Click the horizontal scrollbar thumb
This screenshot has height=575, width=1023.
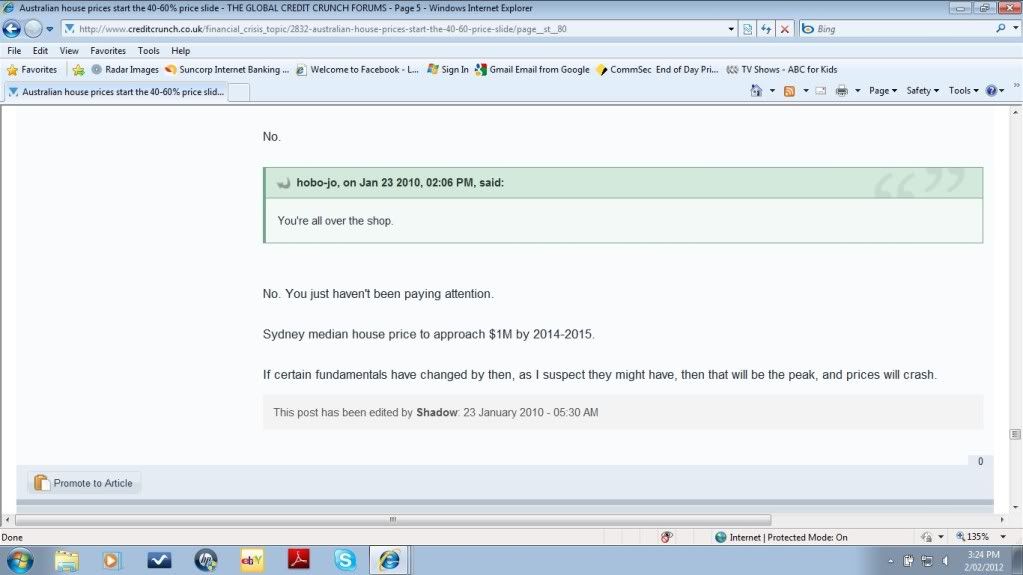click(392, 520)
